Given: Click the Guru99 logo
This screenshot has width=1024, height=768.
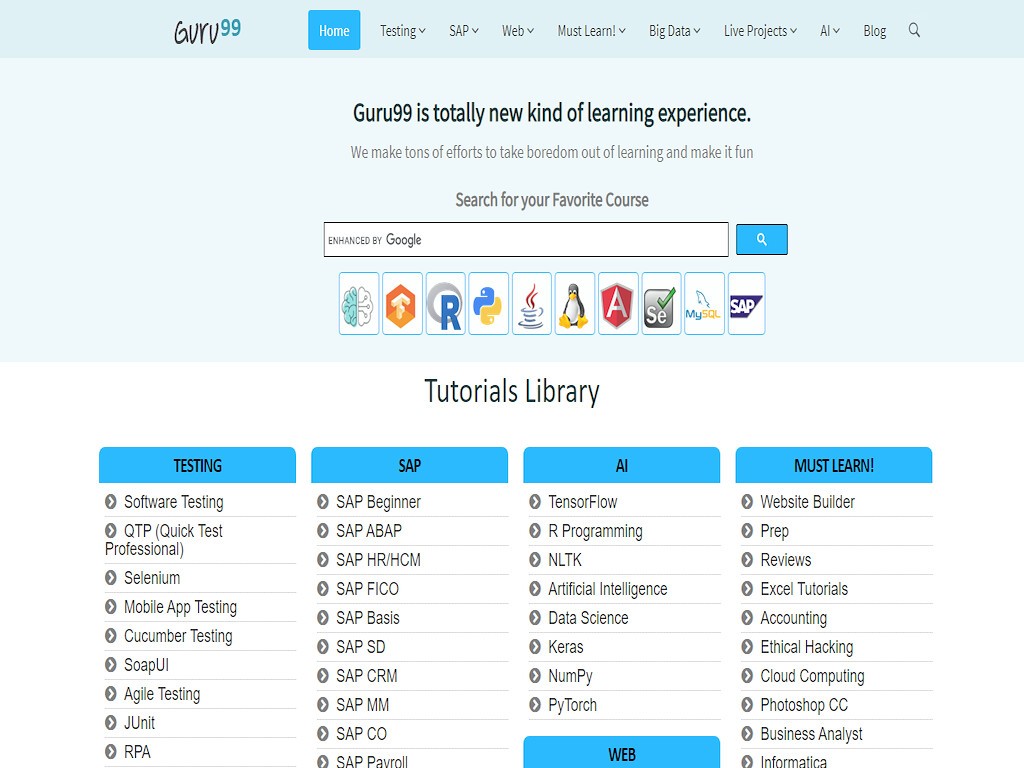Looking at the screenshot, I should (x=208, y=31).
